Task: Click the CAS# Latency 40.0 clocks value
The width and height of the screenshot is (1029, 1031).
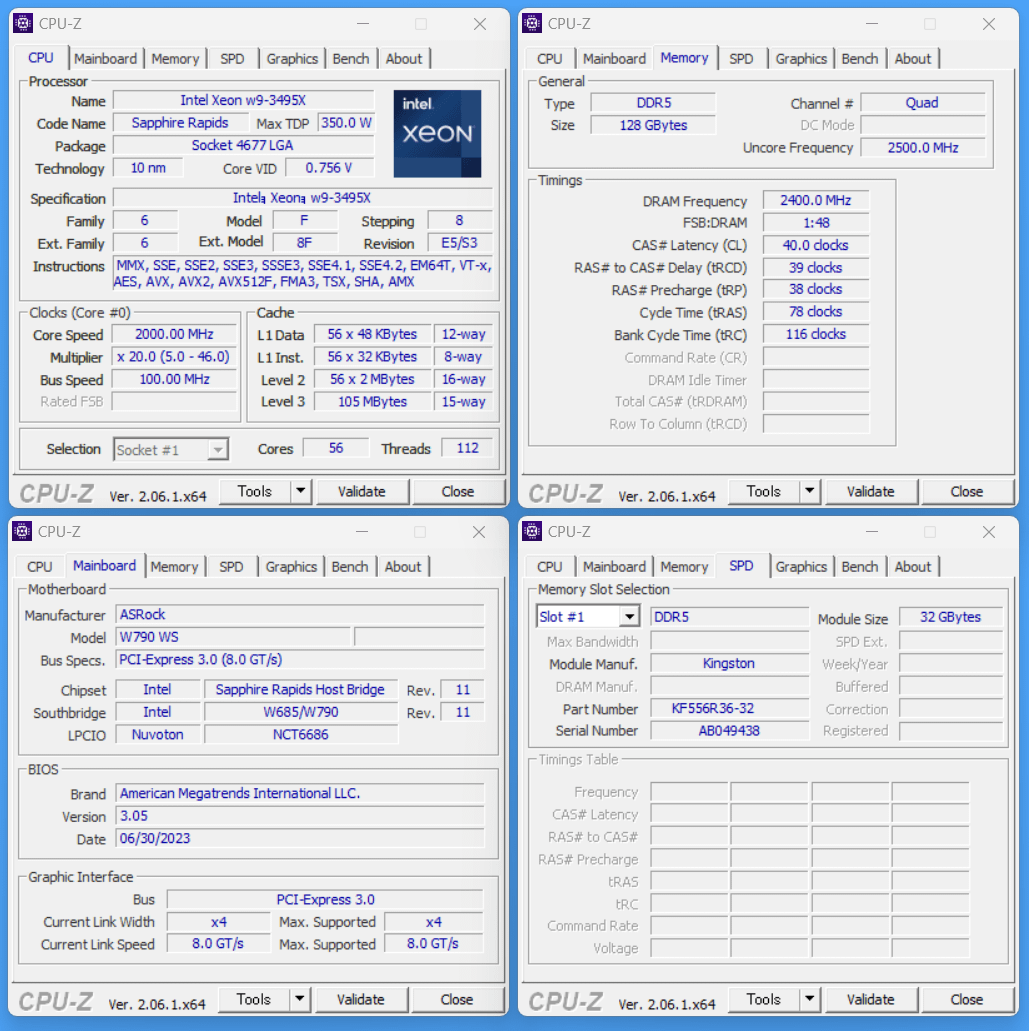Action: coord(815,245)
